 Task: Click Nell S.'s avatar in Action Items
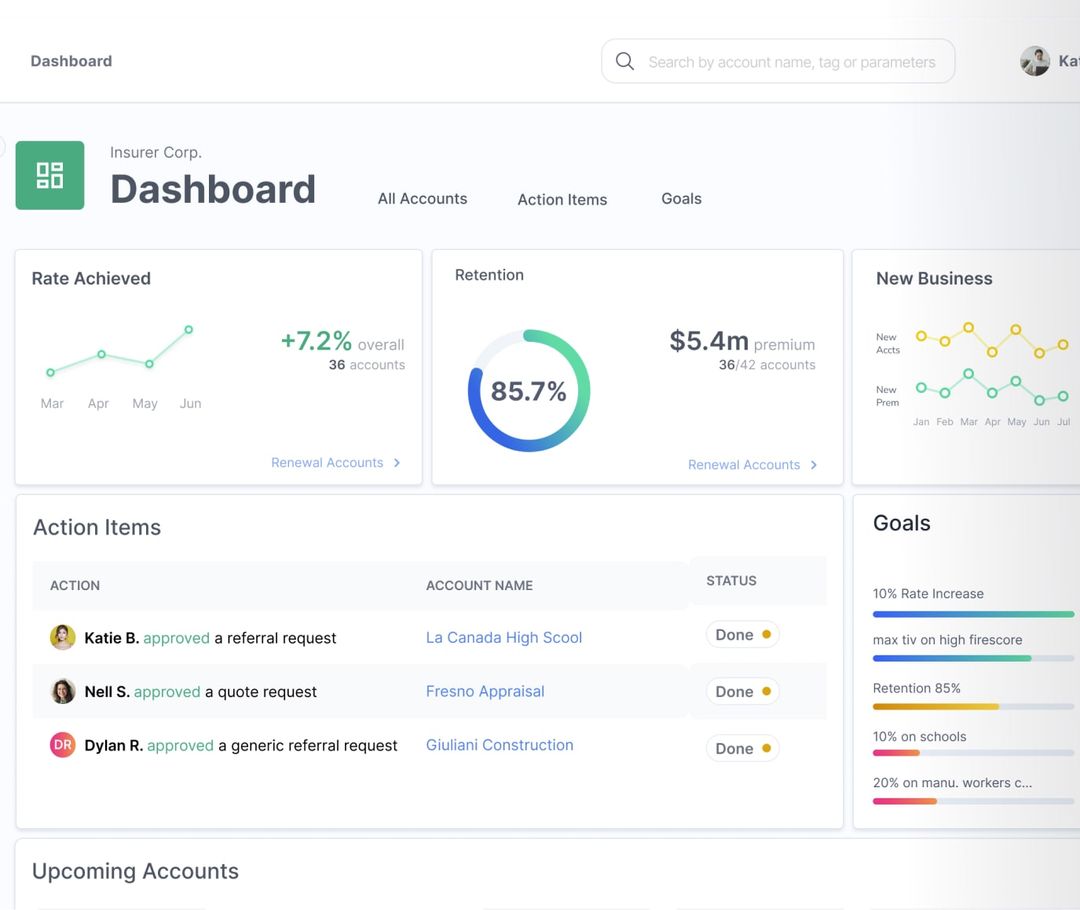click(63, 691)
